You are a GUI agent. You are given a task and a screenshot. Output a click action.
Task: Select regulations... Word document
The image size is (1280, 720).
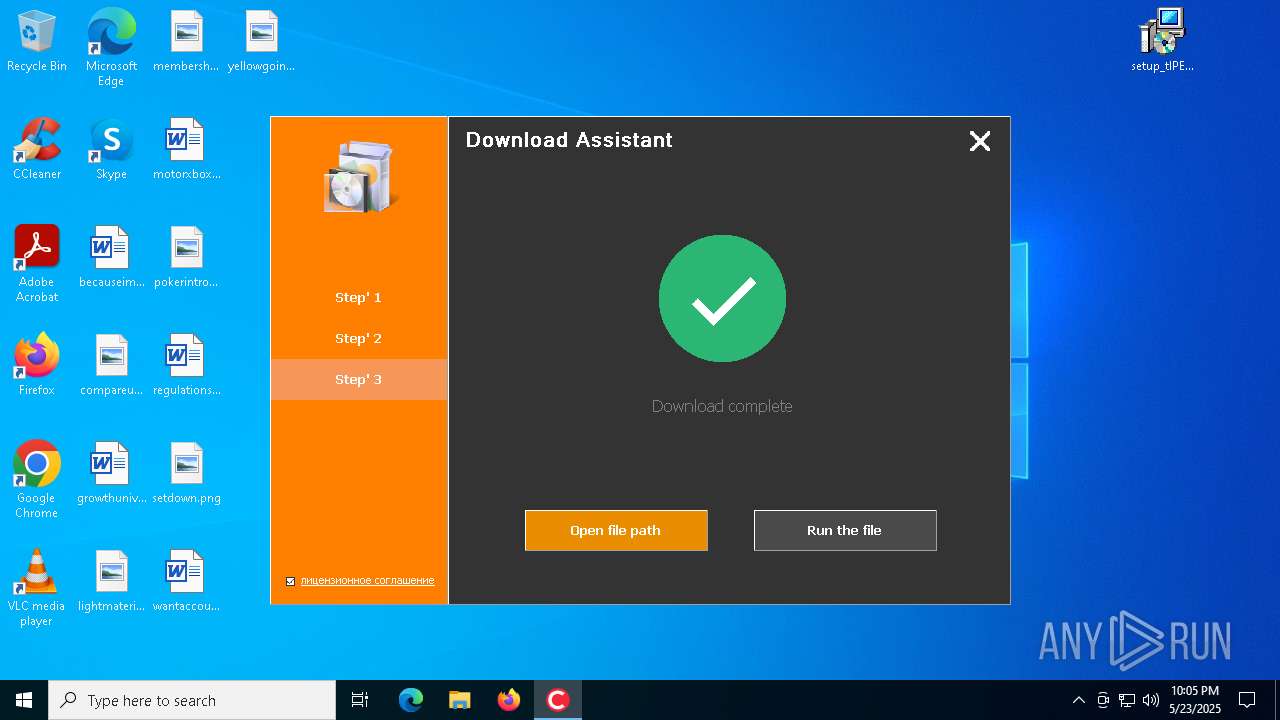[186, 366]
